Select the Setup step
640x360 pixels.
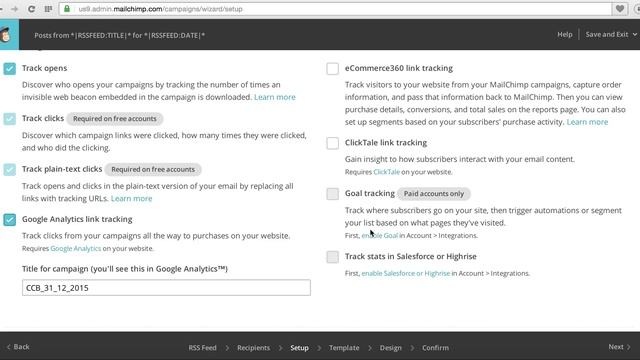tap(299, 348)
